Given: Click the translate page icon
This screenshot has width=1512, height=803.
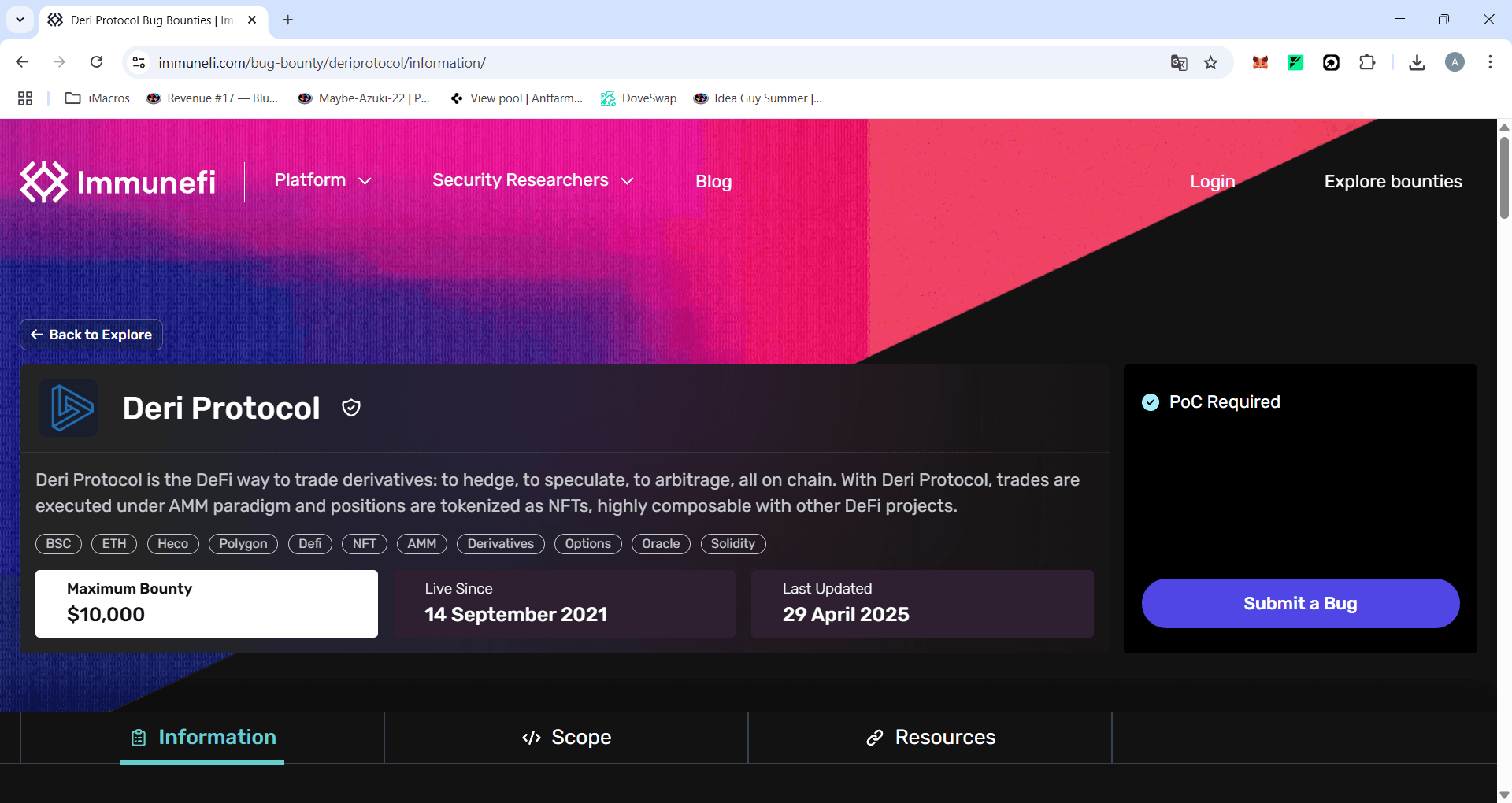Looking at the screenshot, I should (1179, 62).
